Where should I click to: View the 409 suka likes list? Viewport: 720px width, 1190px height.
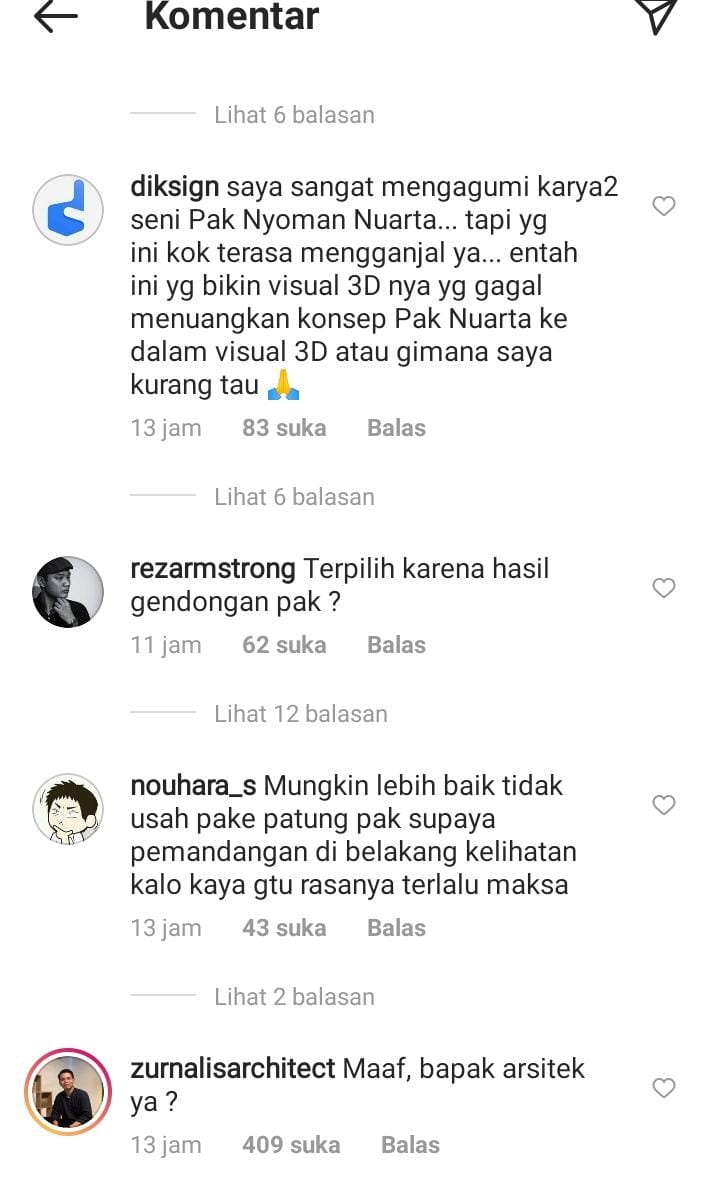pos(291,1145)
